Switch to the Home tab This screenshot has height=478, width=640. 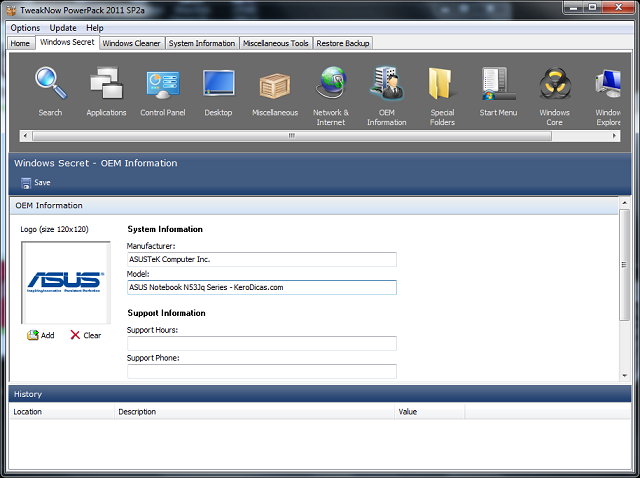point(20,43)
